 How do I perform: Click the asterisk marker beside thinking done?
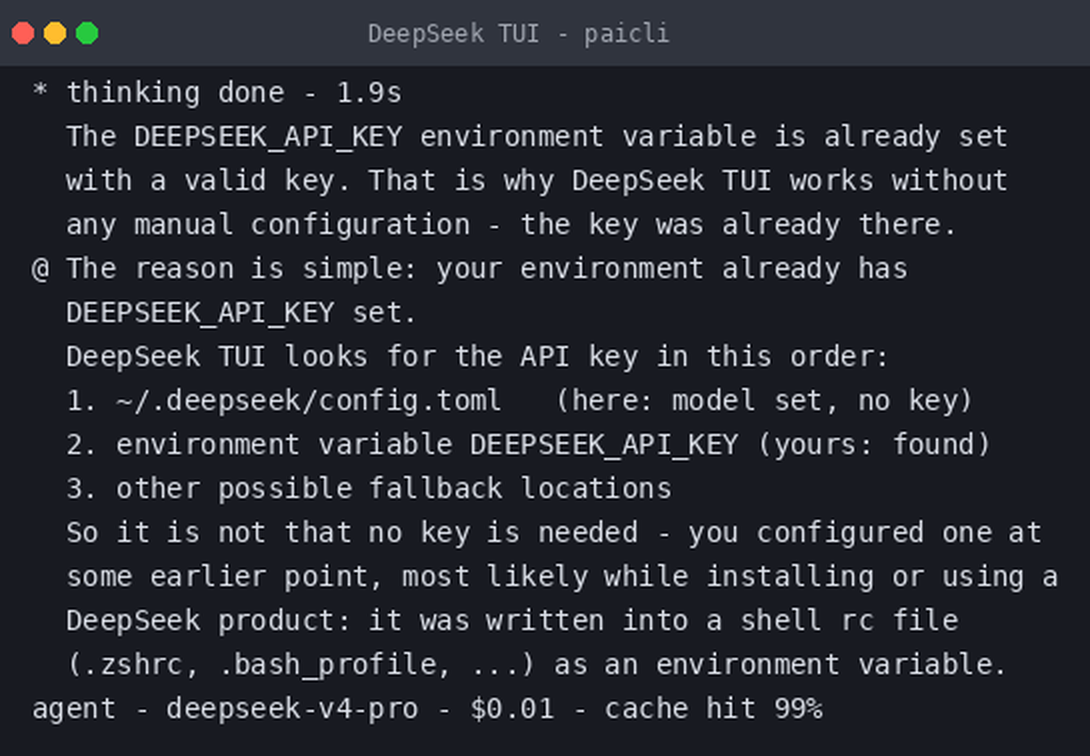click(40, 90)
